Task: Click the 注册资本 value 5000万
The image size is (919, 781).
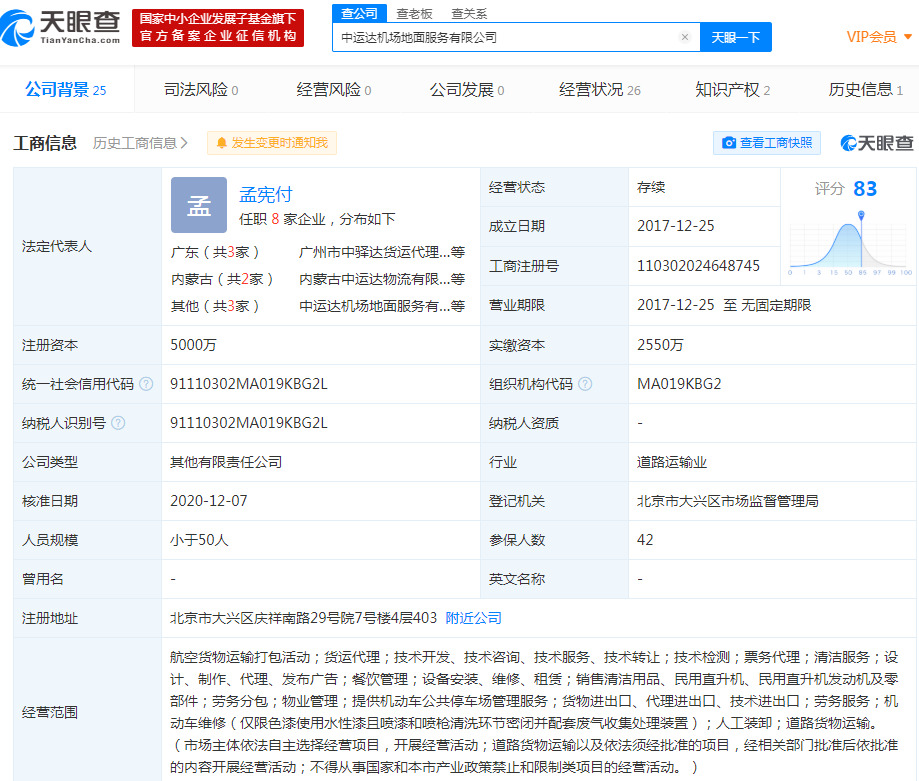Action: pyautogui.click(x=193, y=345)
